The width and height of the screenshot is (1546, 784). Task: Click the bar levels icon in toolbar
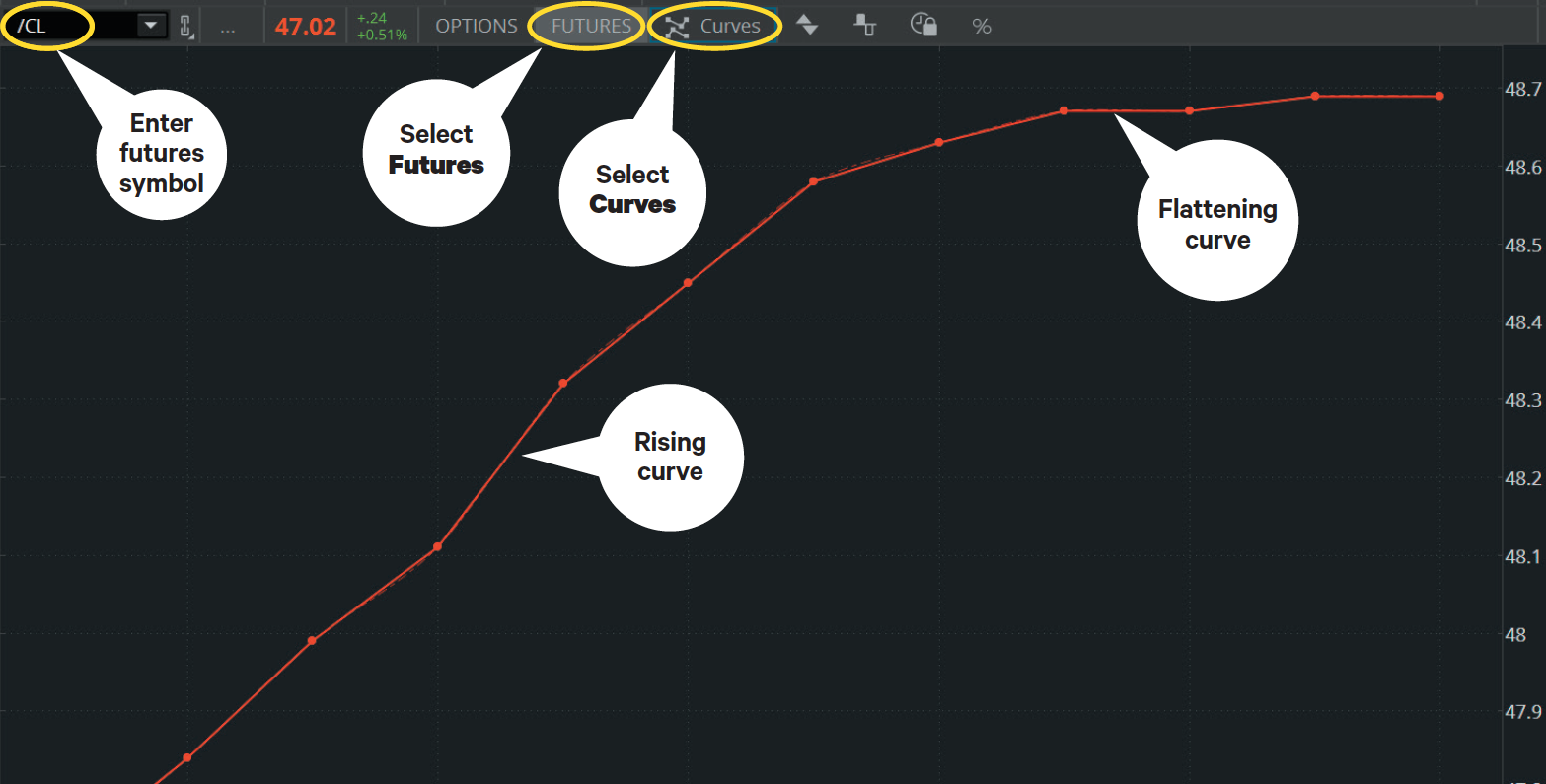pos(865,27)
